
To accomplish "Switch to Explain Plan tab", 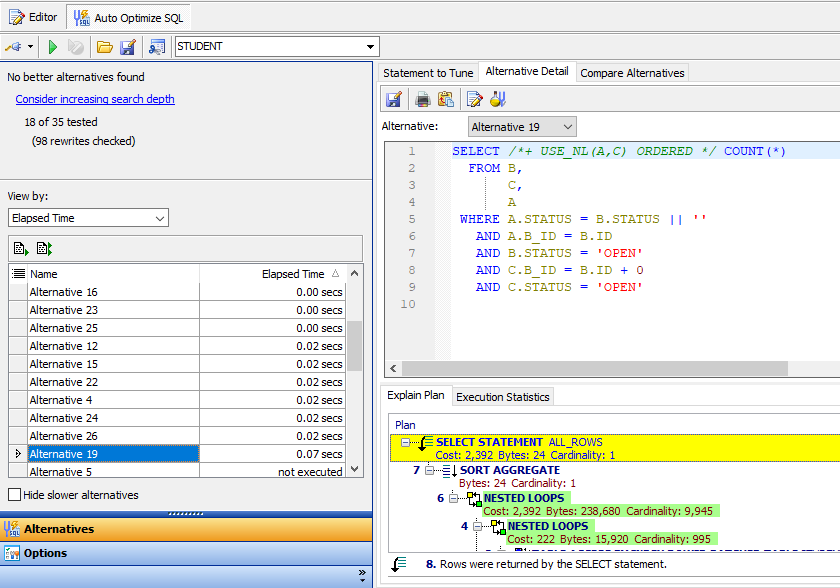I will tap(416, 395).
